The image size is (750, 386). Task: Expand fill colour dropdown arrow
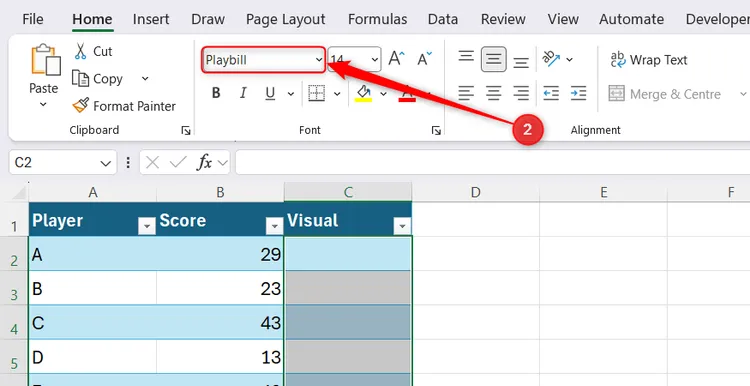click(x=383, y=94)
